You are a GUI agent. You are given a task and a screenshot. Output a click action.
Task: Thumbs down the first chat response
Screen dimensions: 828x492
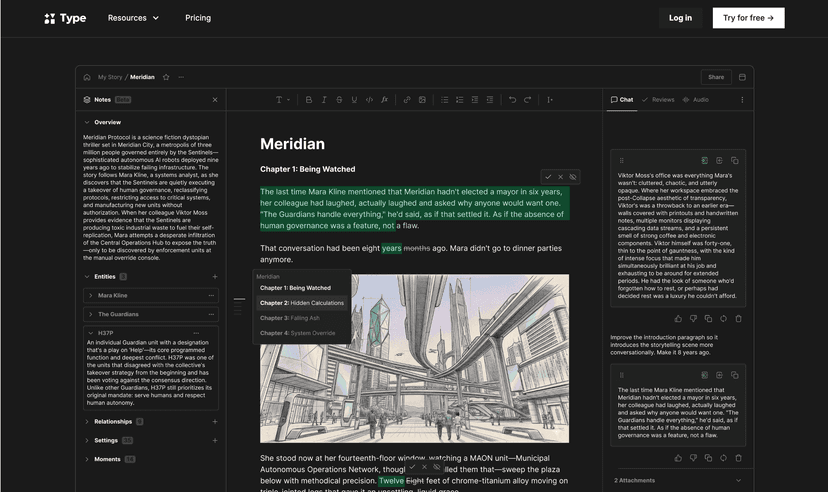(x=693, y=319)
